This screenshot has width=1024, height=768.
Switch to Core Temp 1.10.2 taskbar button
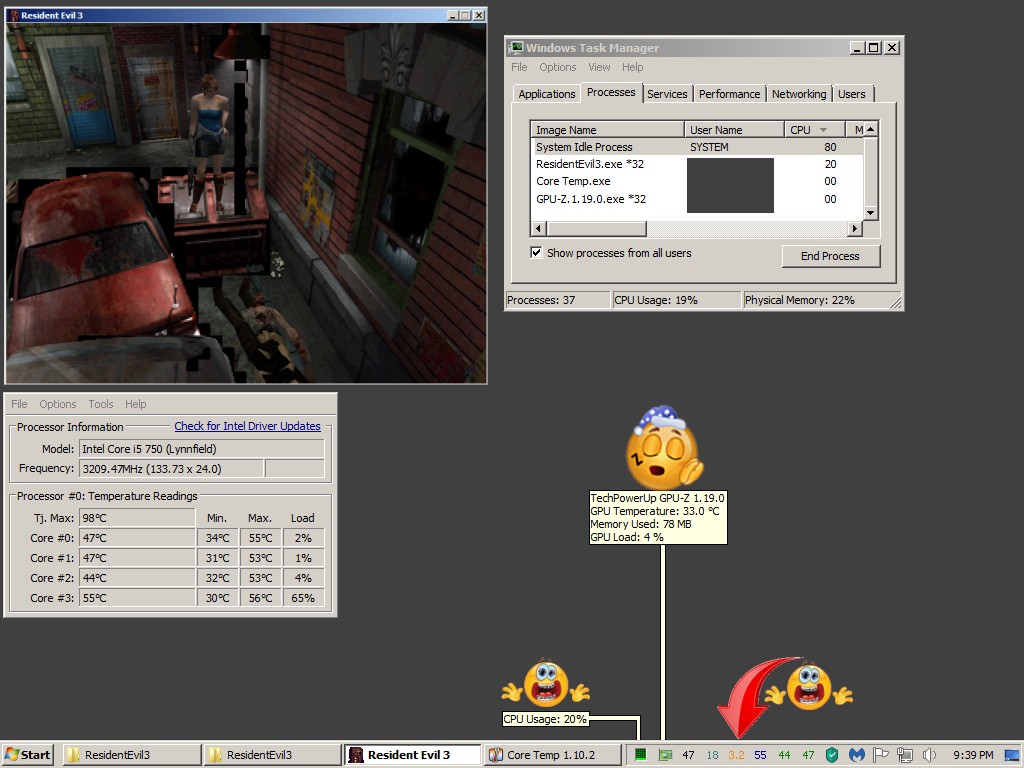[x=552, y=755]
